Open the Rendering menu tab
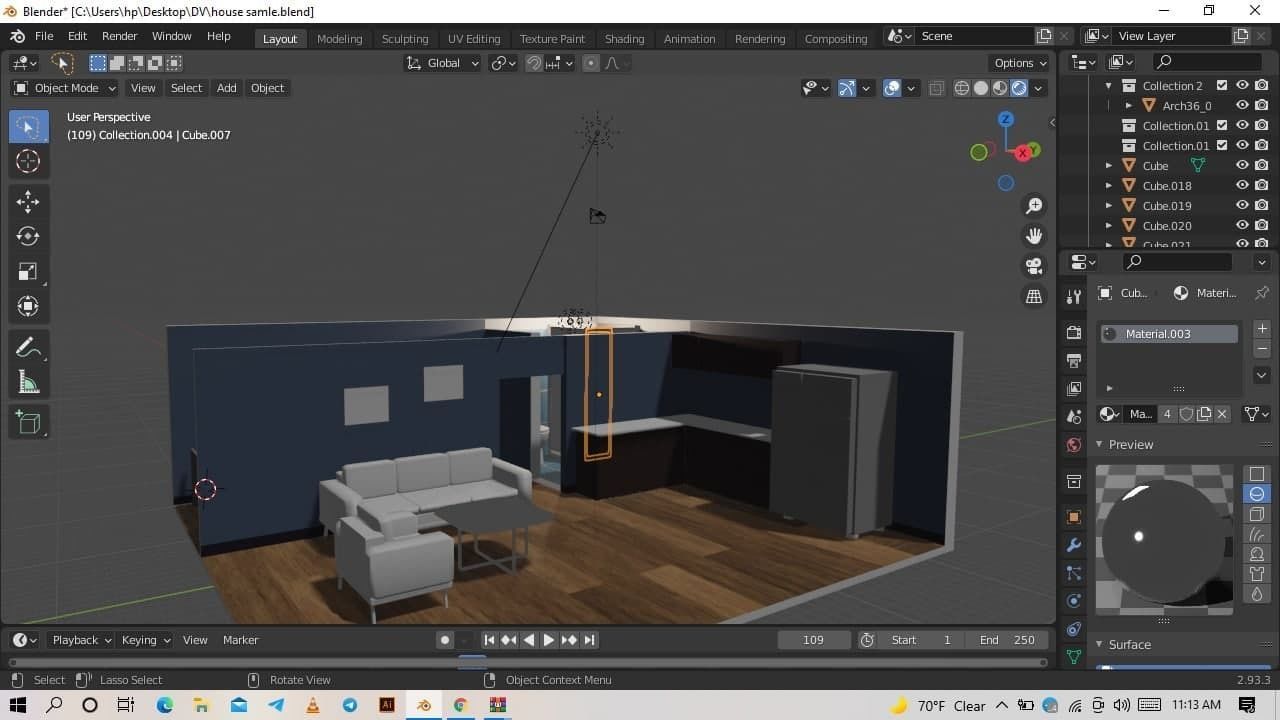The height and width of the screenshot is (720, 1280). 760,38
